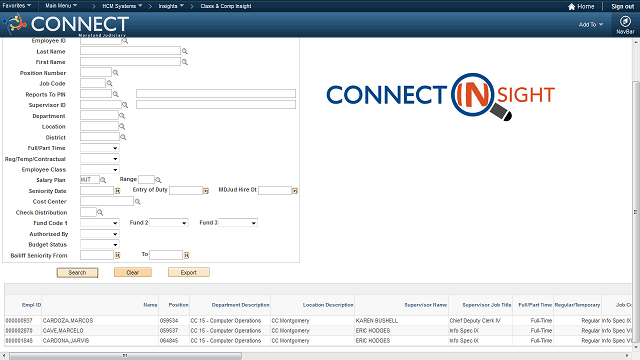Open Location lookup magnifier
Image resolution: width=640 pixels, height=360 pixels.
coord(122,127)
